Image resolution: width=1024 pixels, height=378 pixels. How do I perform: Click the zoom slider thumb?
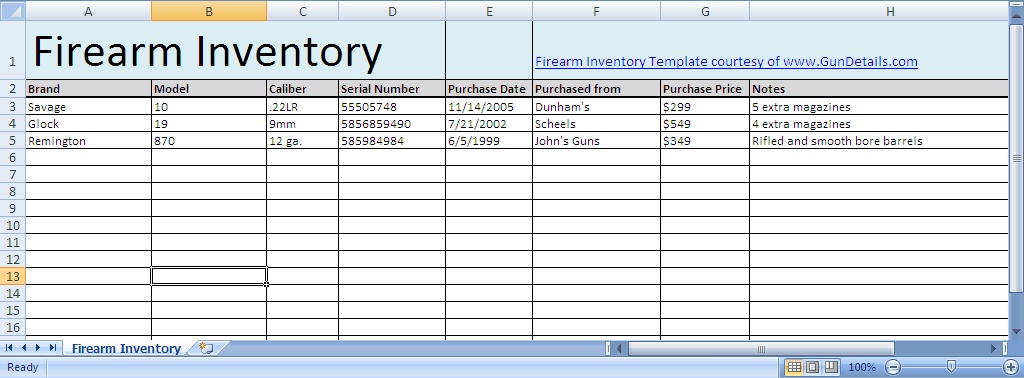pyautogui.click(x=951, y=367)
